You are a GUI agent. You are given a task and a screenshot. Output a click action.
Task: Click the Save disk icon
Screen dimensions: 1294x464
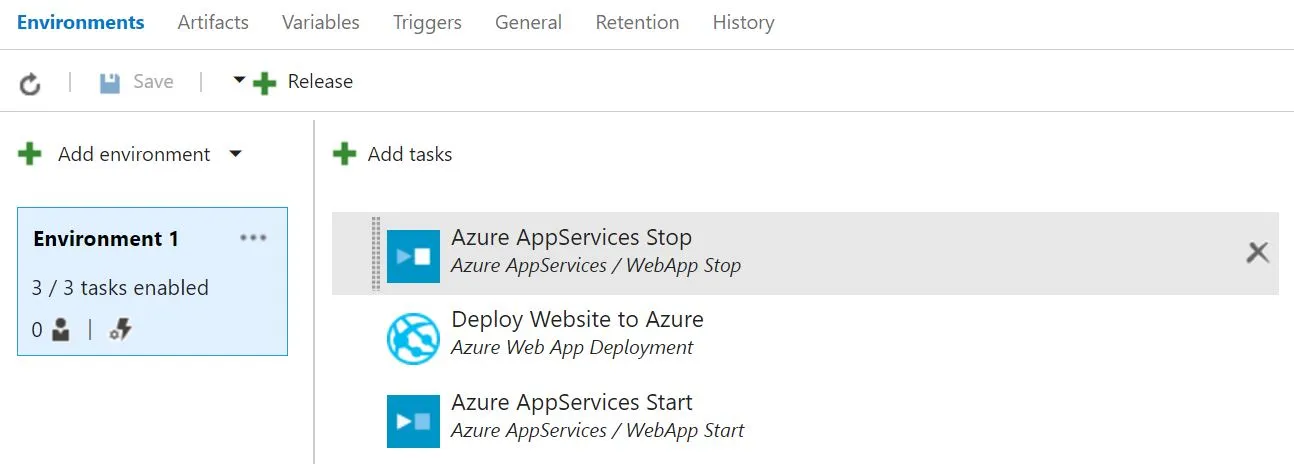coord(110,82)
